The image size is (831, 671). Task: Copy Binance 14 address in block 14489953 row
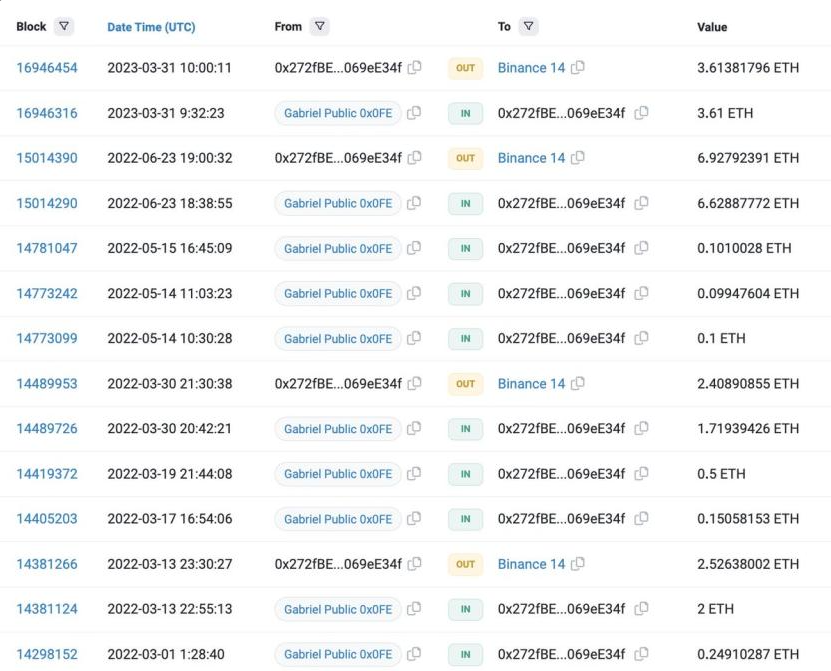578,383
